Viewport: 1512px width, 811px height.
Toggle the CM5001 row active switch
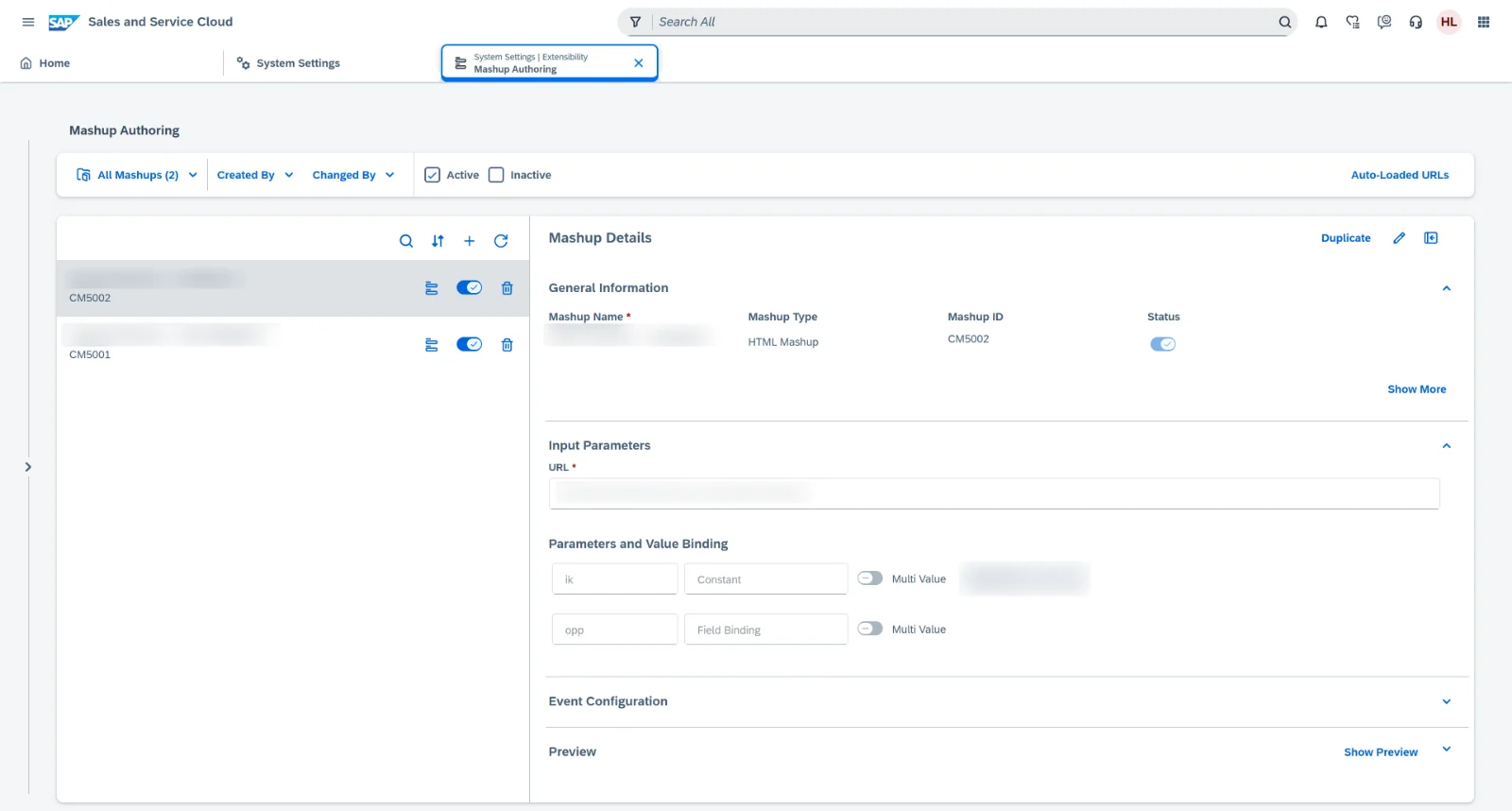[470, 344]
